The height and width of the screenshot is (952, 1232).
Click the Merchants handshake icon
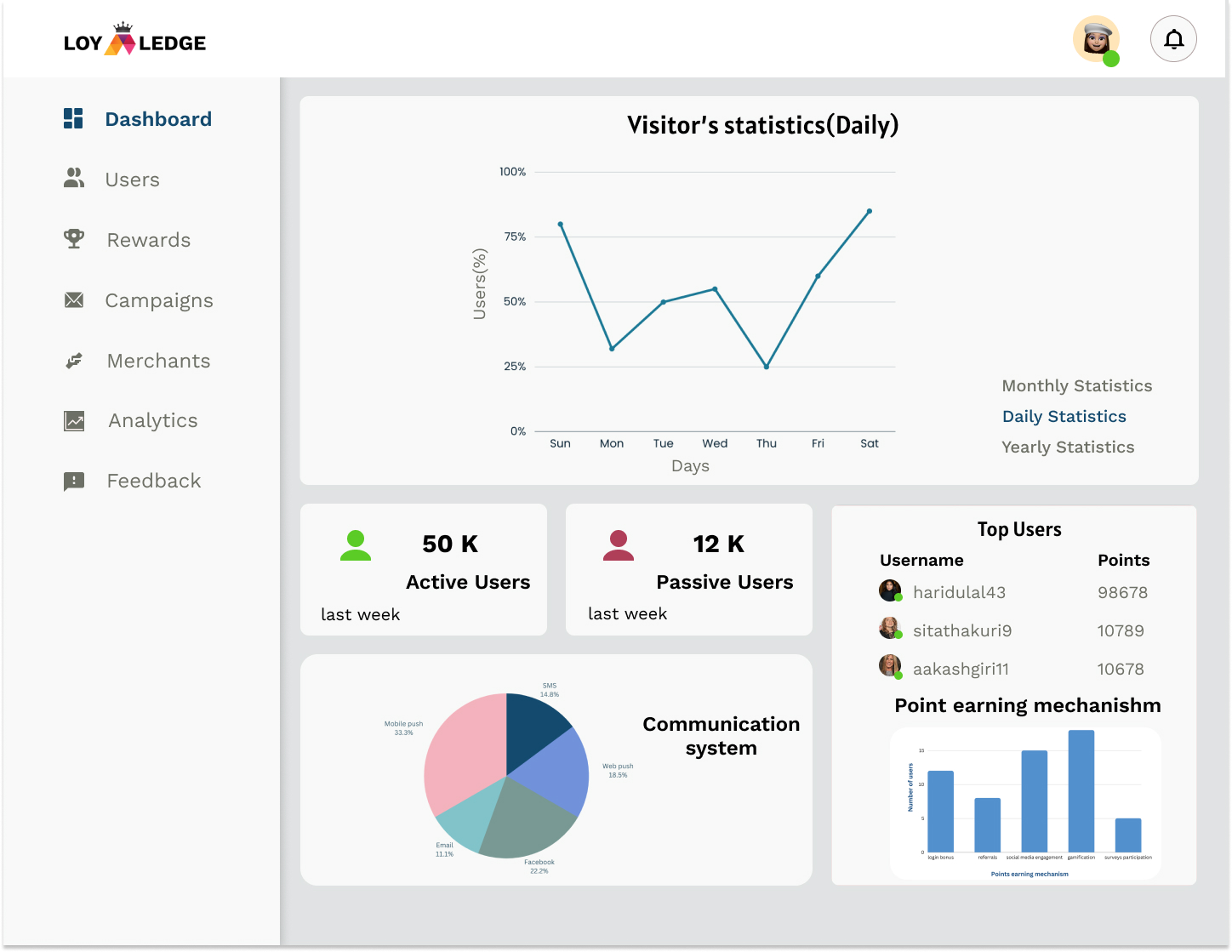(74, 361)
